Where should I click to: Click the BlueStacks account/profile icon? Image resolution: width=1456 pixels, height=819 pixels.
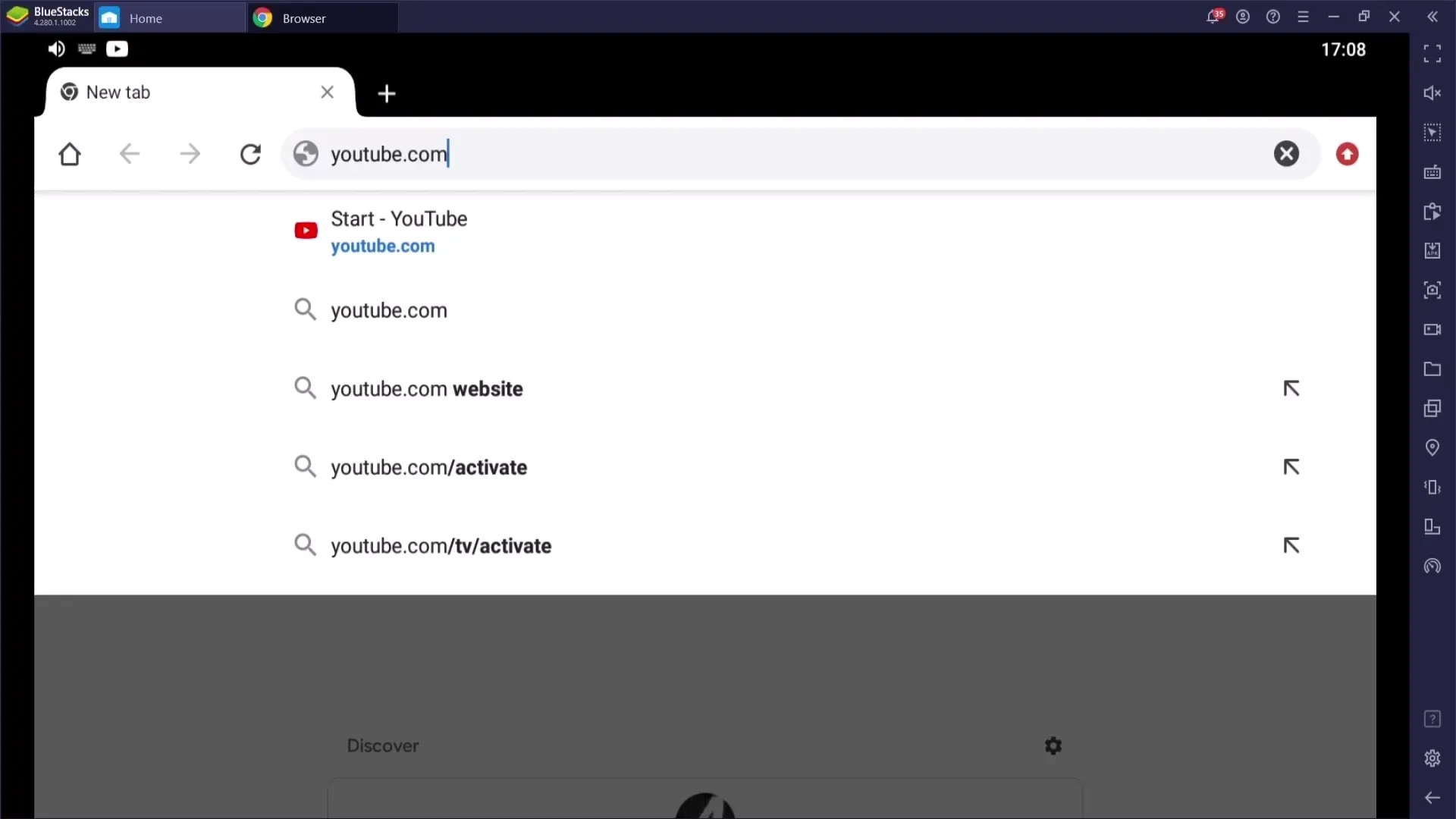point(1244,17)
